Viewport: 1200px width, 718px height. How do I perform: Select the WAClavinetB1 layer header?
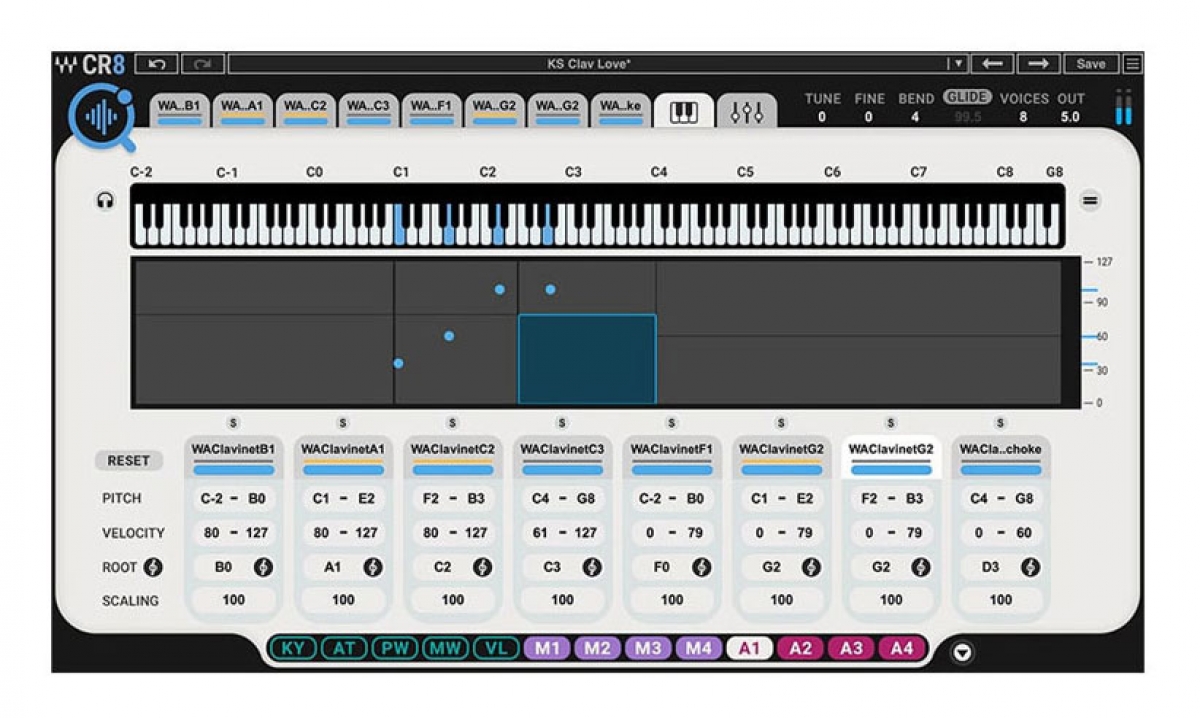(x=233, y=457)
